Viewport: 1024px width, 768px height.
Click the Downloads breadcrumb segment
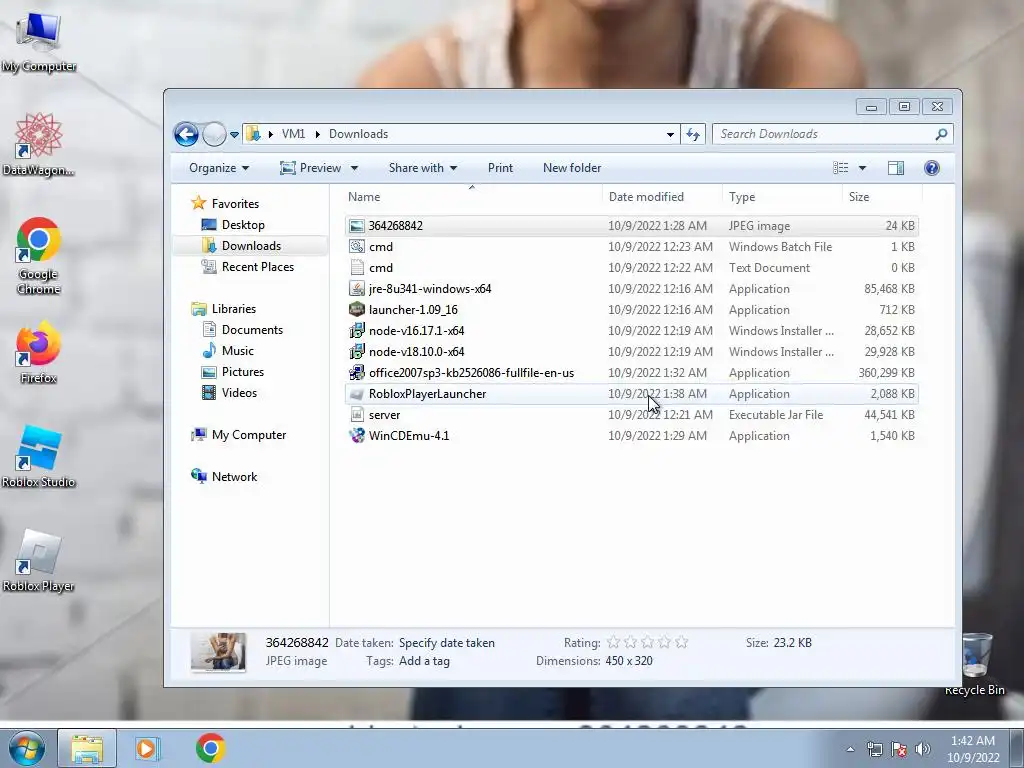pos(359,134)
